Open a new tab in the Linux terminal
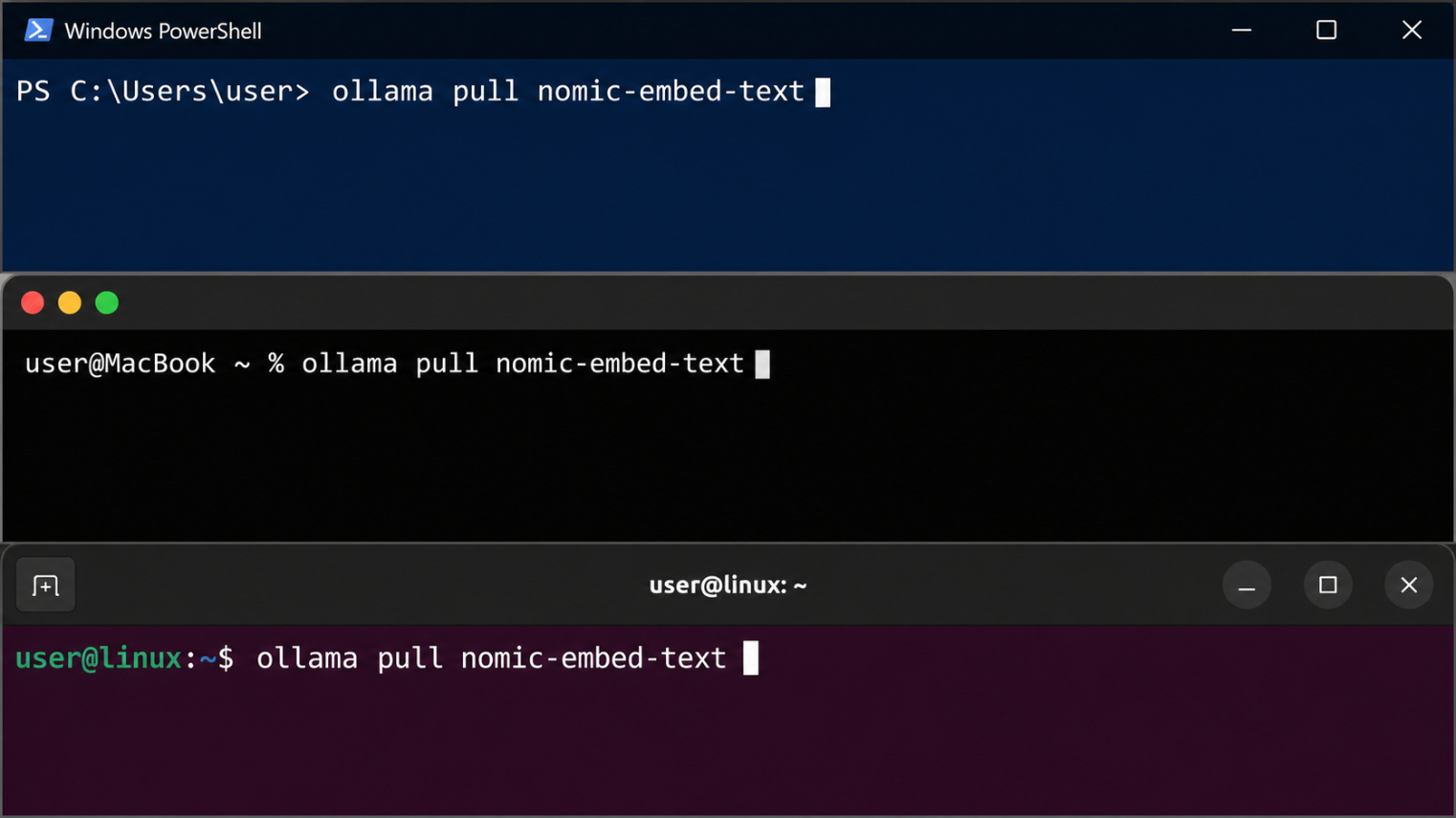This screenshot has height=818, width=1456. point(46,586)
